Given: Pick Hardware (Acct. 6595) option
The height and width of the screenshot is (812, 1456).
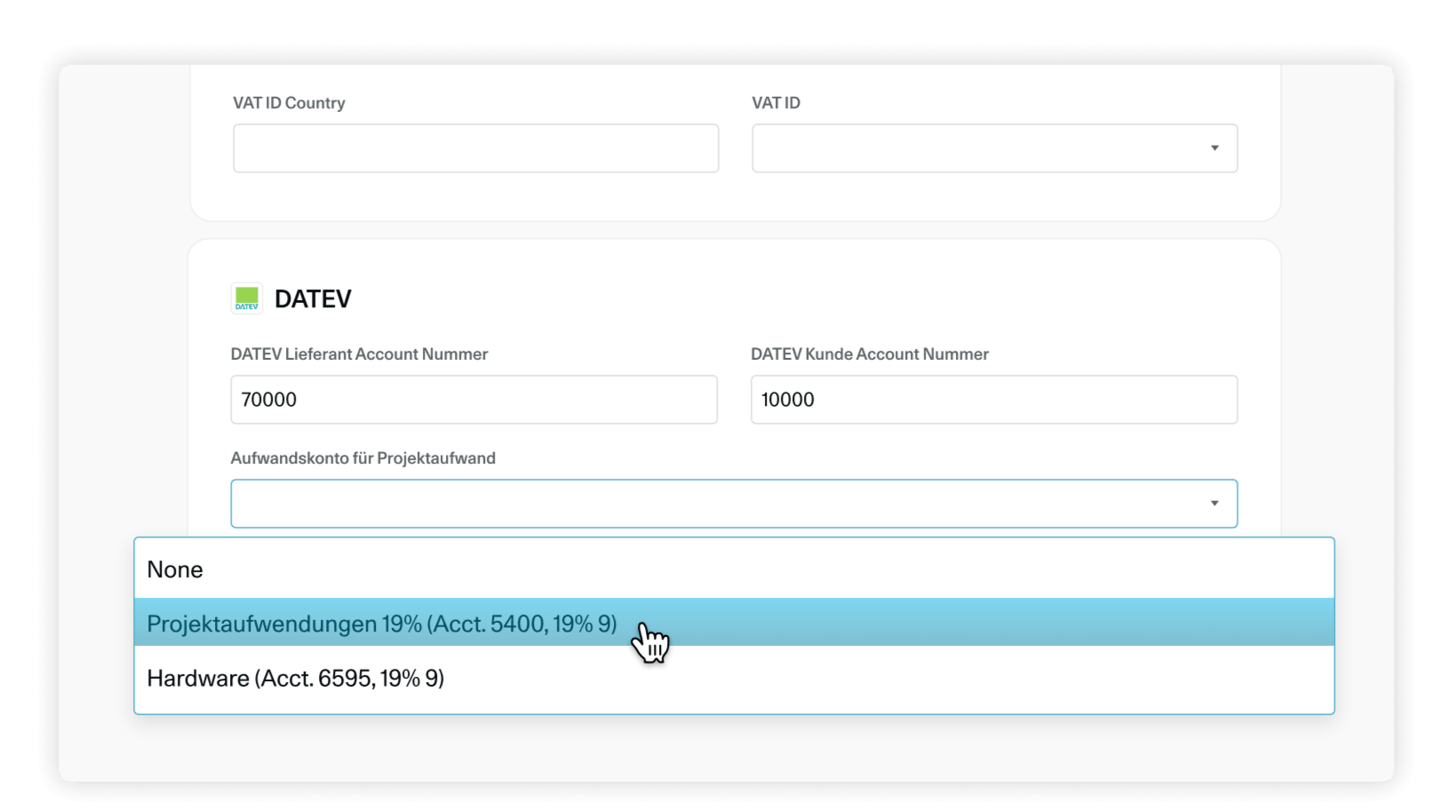Looking at the screenshot, I should point(734,679).
